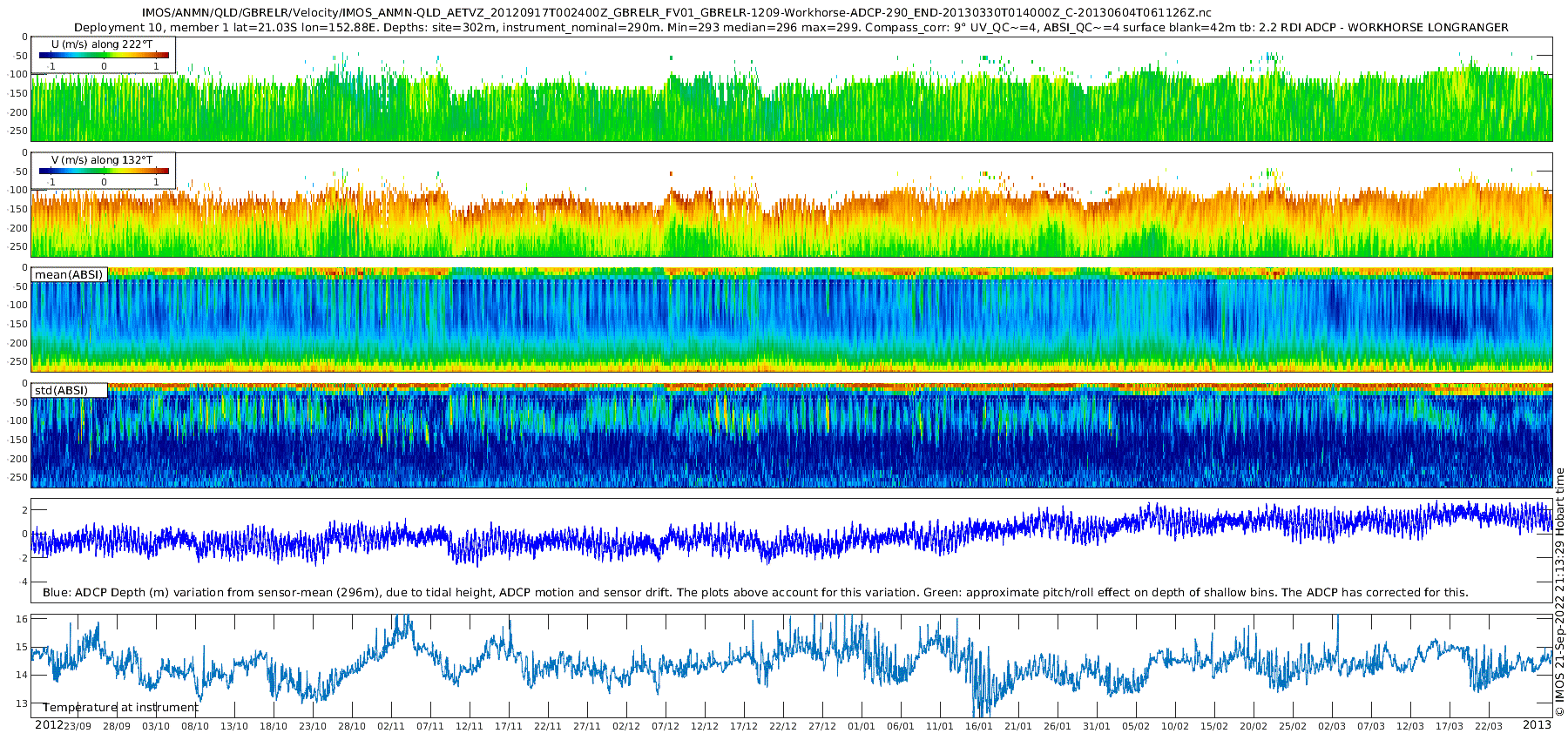The width and height of the screenshot is (1568, 740).
Task: Click the '02/03' date tick label
Action: click(1332, 726)
